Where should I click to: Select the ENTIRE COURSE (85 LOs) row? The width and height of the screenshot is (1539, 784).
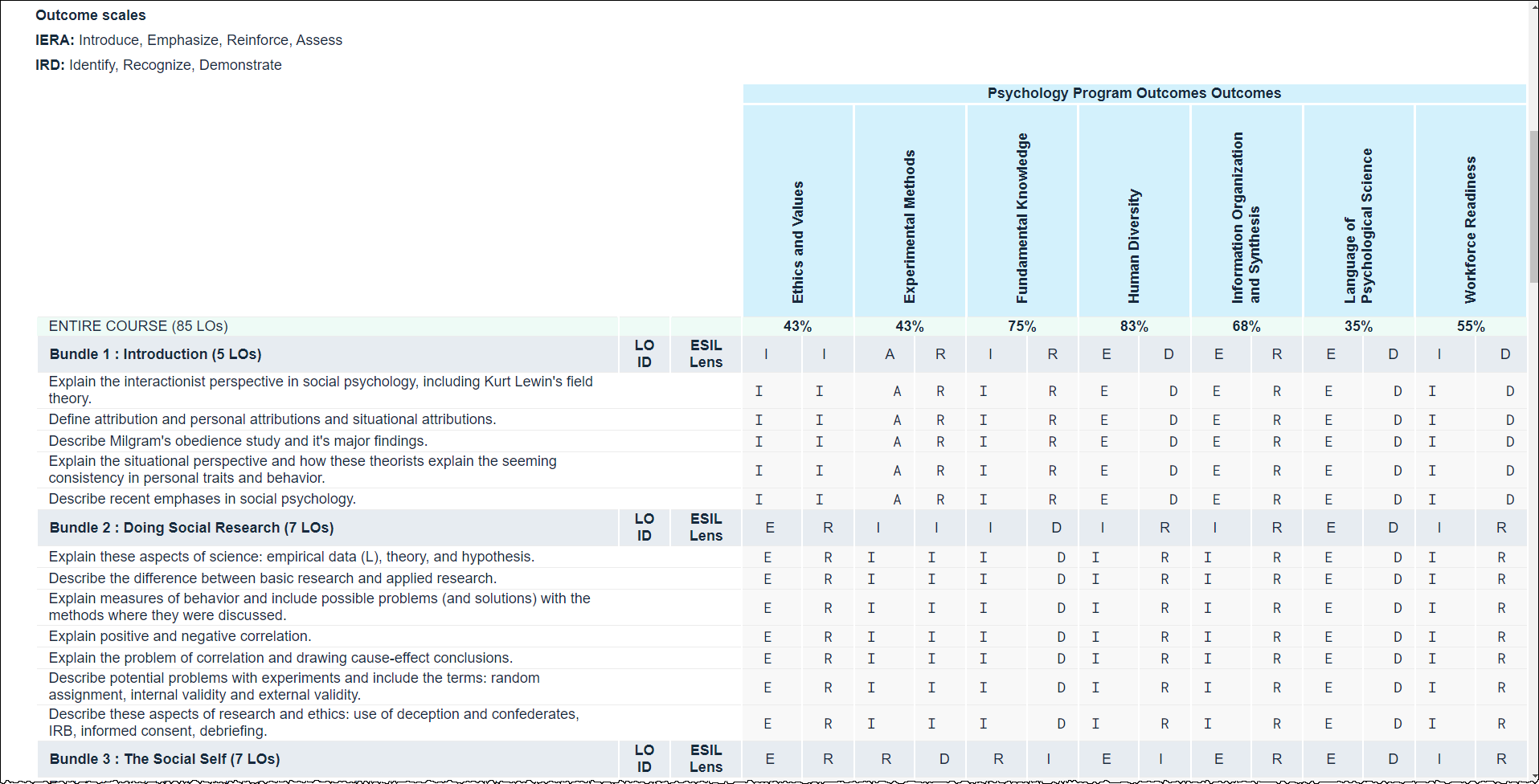(138, 326)
